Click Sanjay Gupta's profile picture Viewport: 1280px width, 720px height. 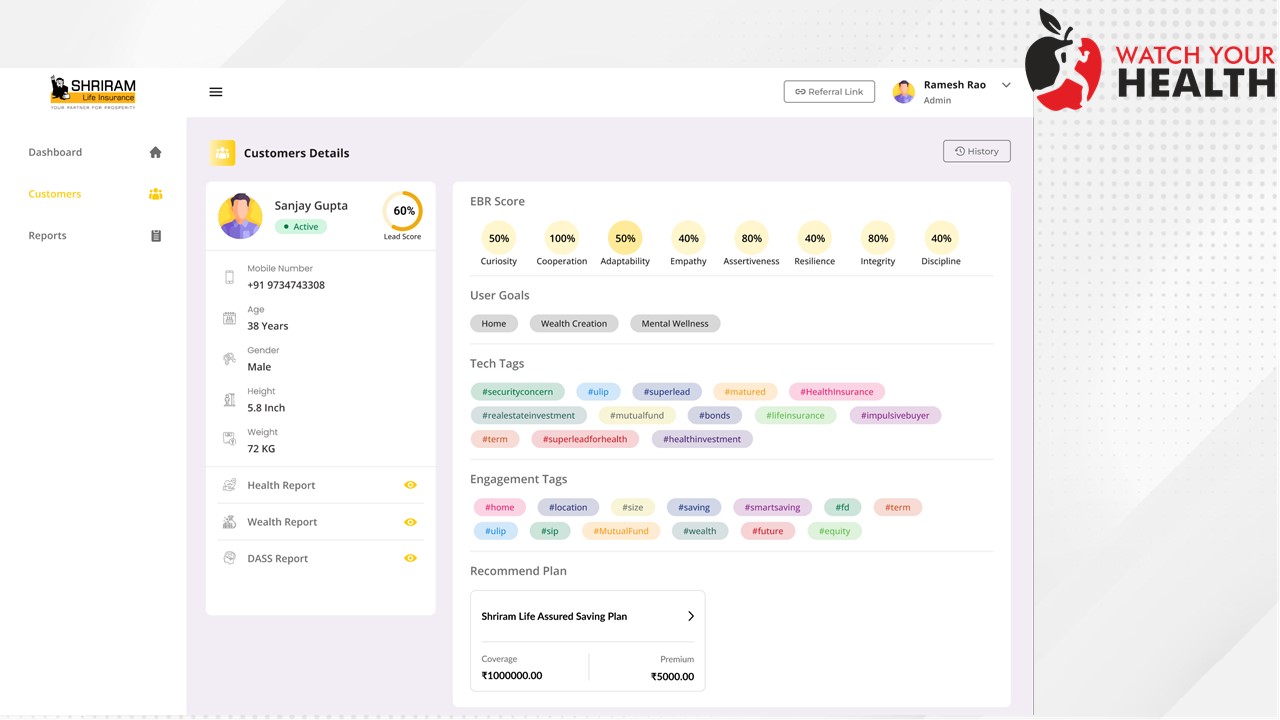point(240,216)
